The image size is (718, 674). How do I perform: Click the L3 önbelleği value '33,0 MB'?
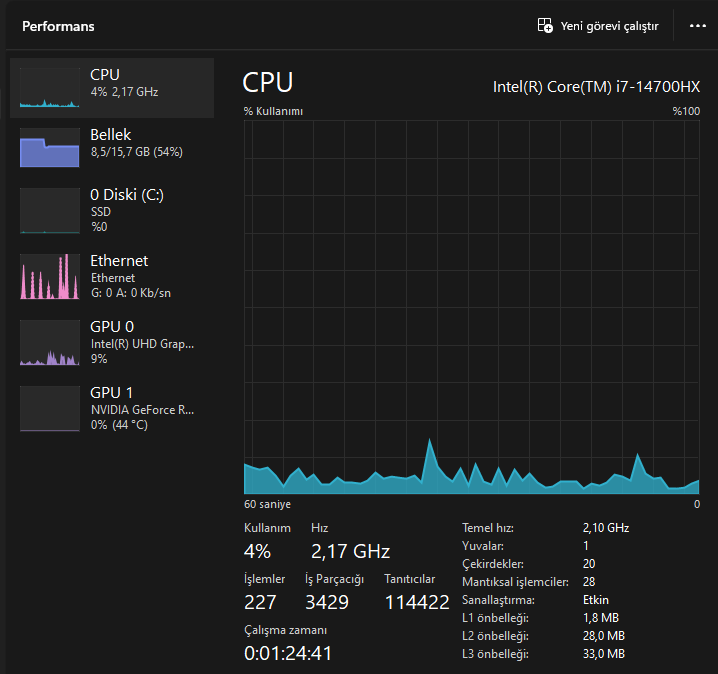point(604,654)
